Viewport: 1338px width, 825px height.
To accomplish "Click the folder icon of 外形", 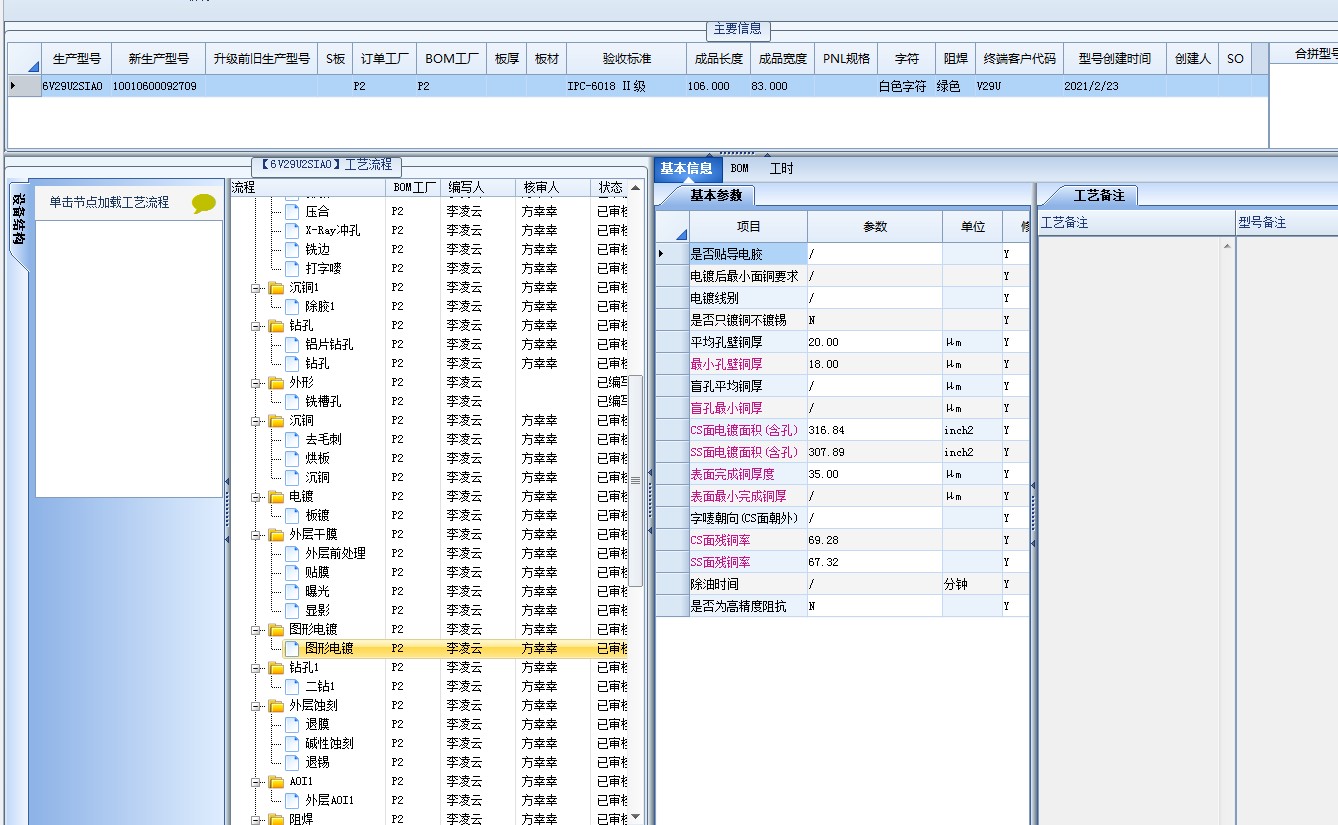I will [x=276, y=383].
